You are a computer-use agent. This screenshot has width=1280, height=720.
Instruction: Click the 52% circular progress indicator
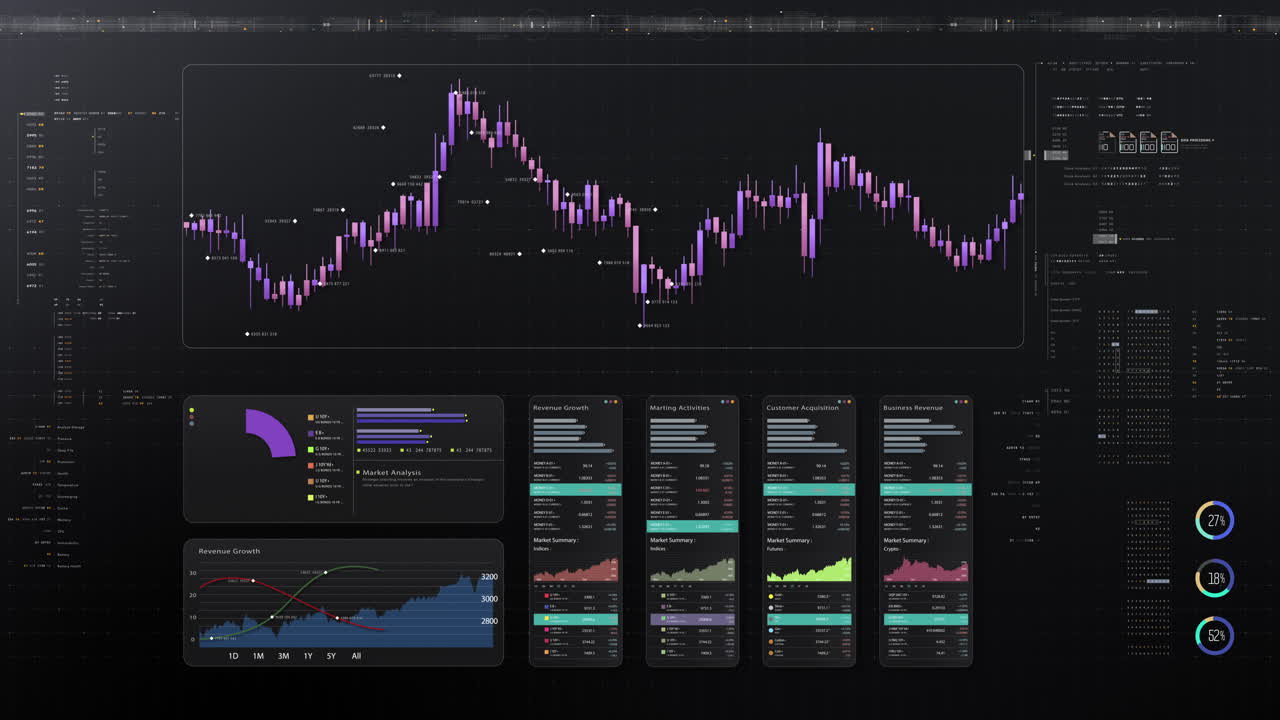point(1215,635)
